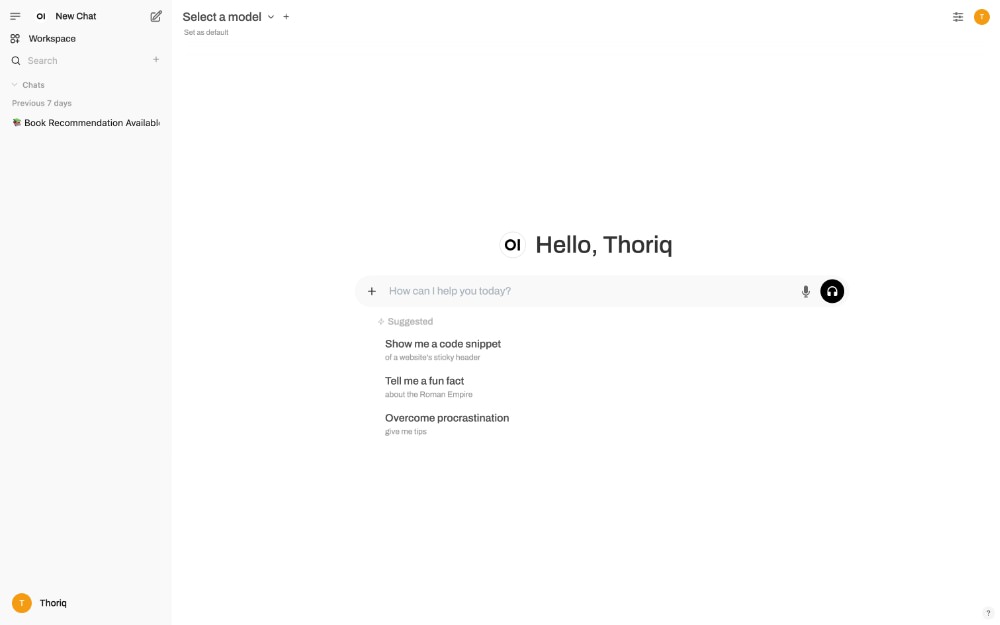Screen dimensions: 1000x625
Task: Select Overcome procrastination suggestion
Action: click(446, 424)
